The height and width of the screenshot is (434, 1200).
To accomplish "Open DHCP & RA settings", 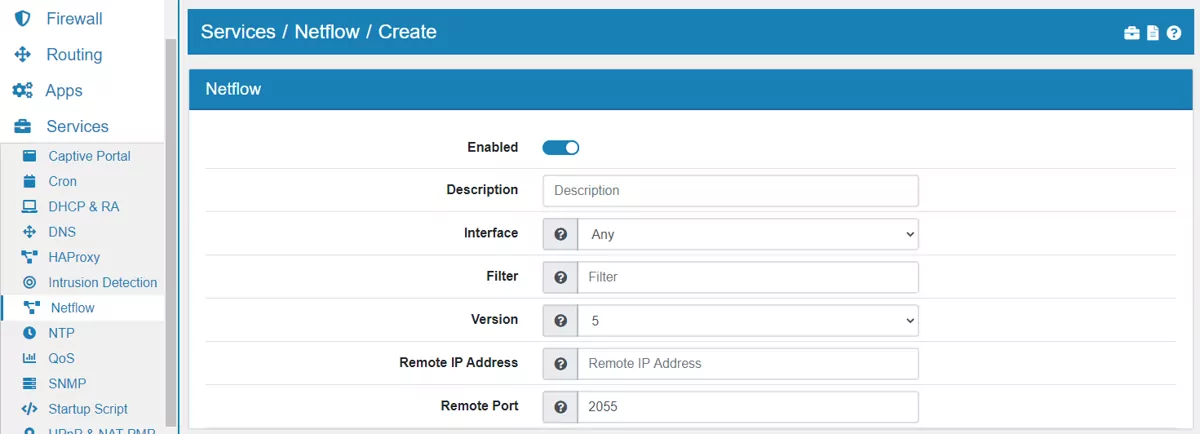I will 82,206.
